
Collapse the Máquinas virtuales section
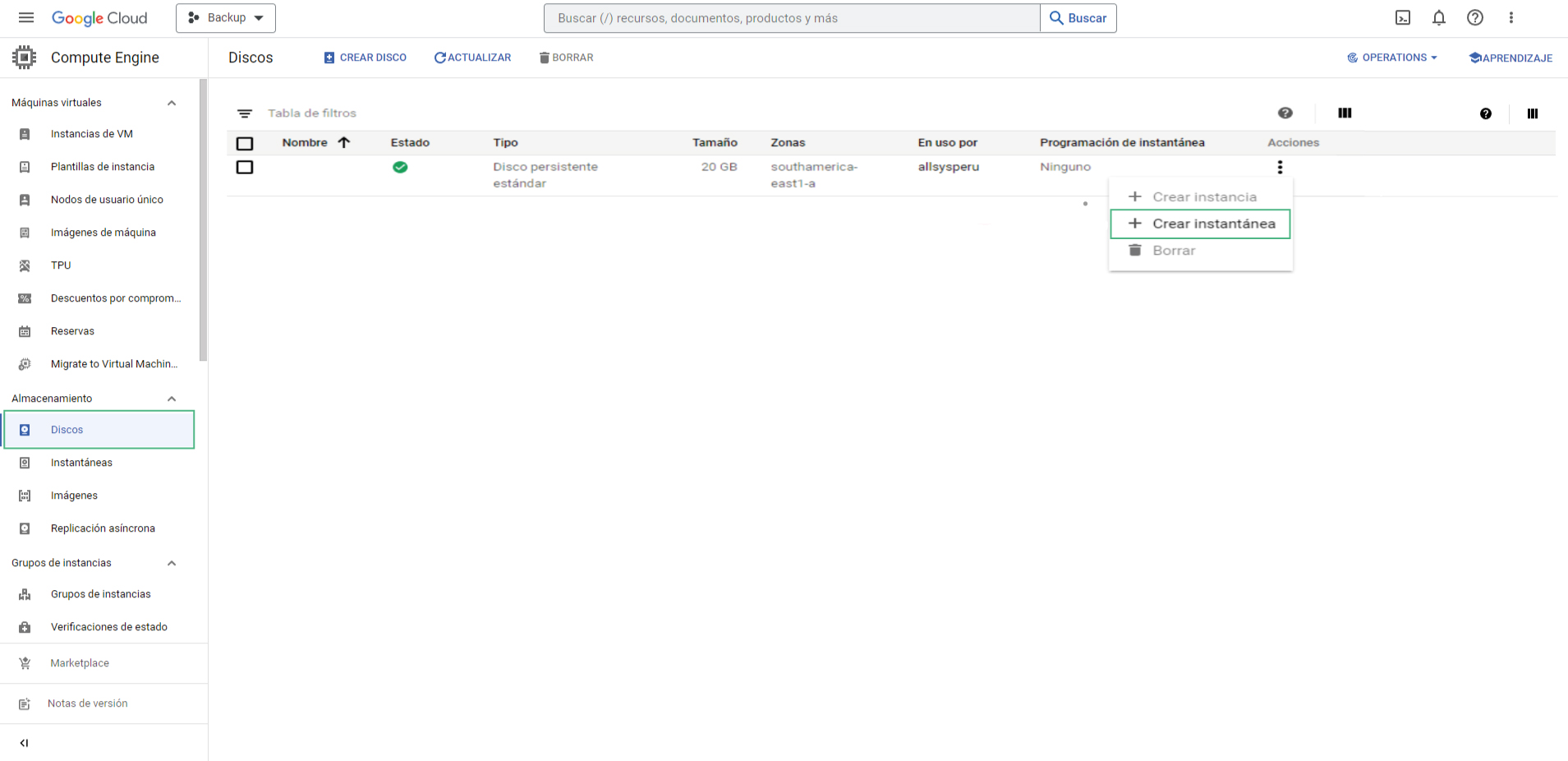172,104
